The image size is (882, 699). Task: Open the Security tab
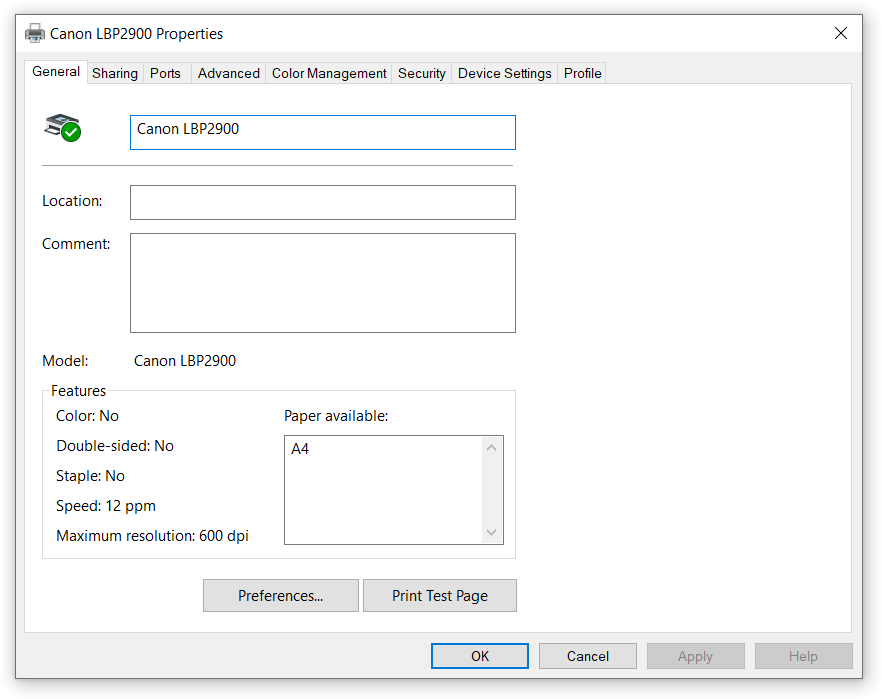[x=421, y=73]
